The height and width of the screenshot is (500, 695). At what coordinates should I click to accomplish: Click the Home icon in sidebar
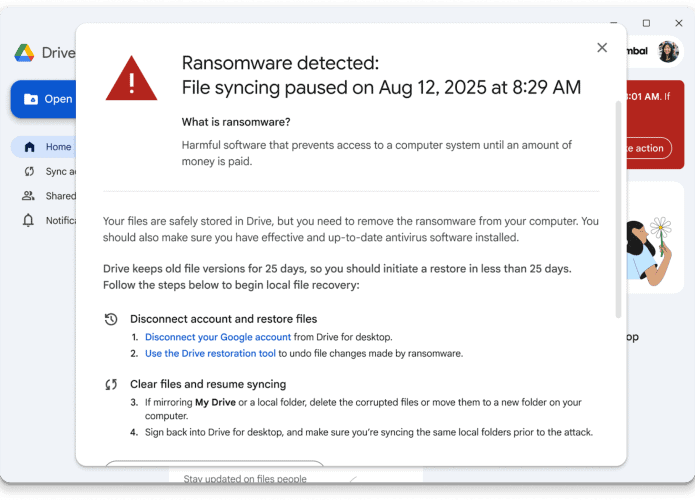click(x=29, y=147)
